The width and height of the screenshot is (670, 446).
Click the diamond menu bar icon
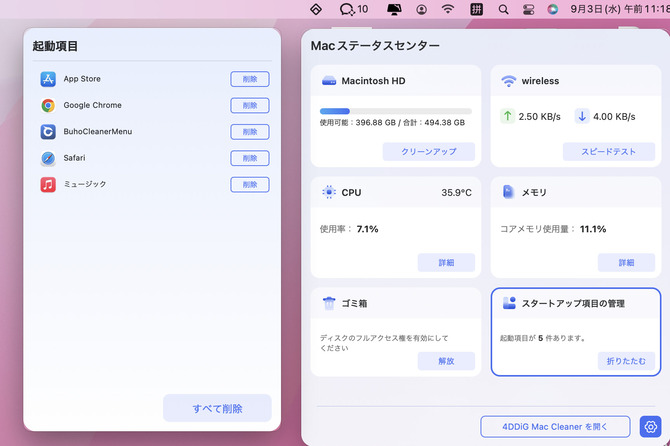tap(316, 9)
